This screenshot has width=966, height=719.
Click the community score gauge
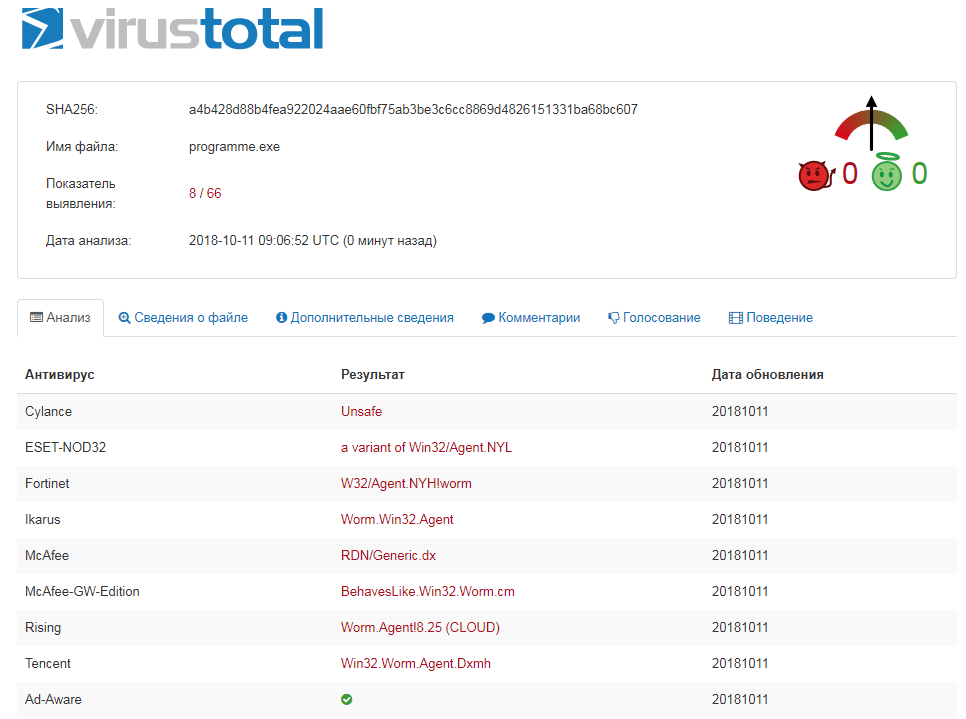point(871,124)
